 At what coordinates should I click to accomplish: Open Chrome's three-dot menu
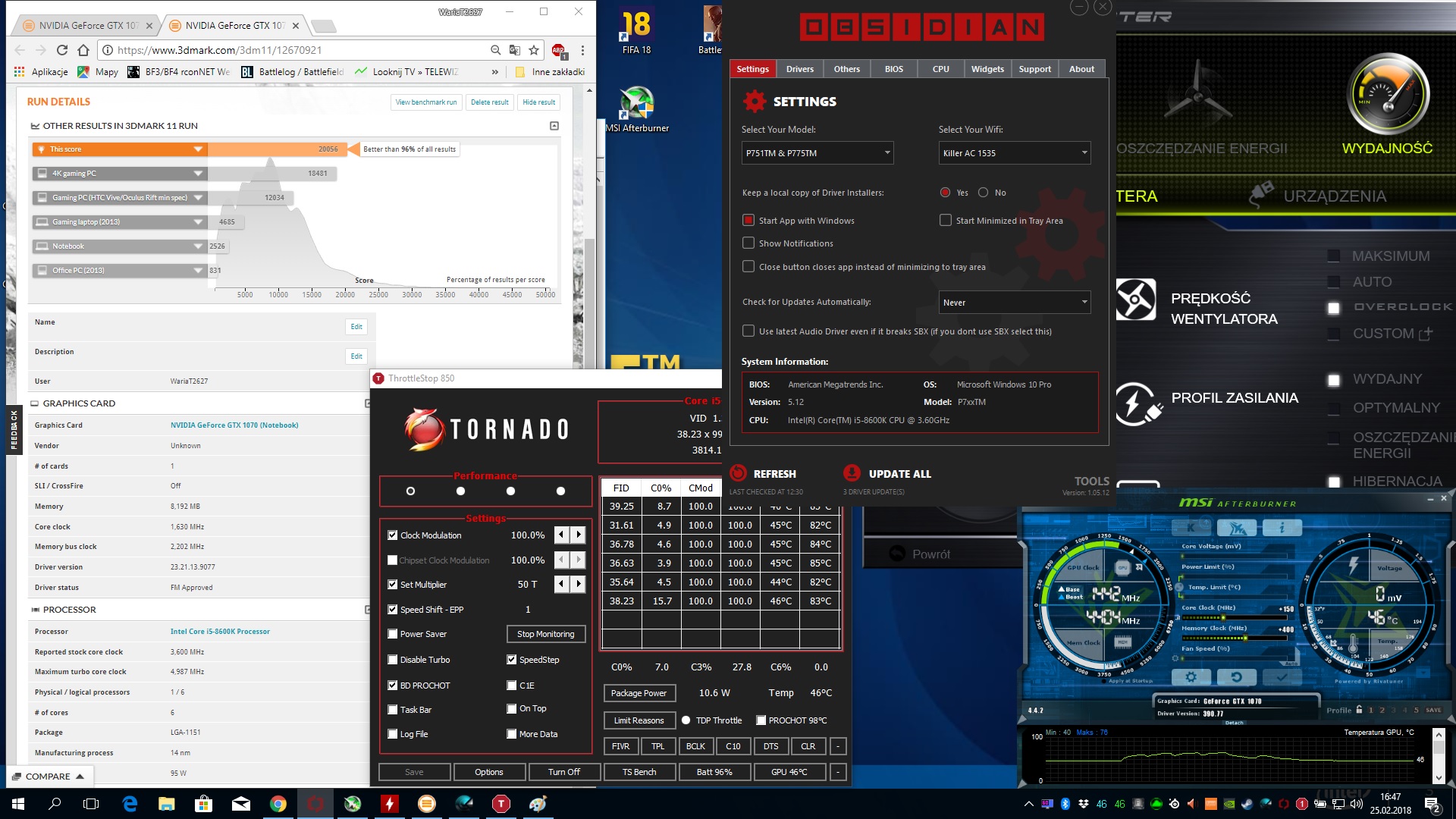click(x=582, y=50)
